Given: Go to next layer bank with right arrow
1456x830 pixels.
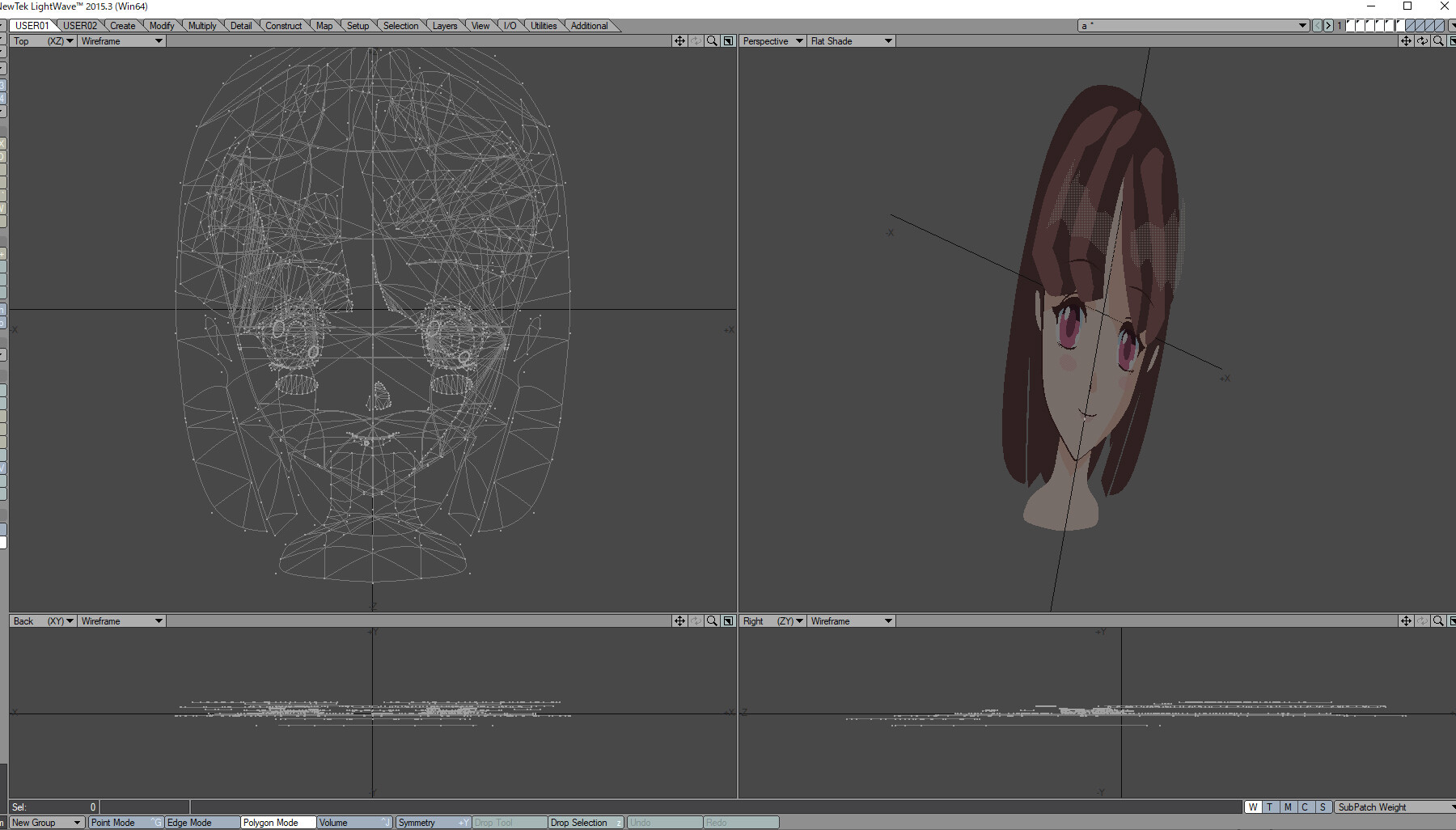Looking at the screenshot, I should click(x=1328, y=26).
